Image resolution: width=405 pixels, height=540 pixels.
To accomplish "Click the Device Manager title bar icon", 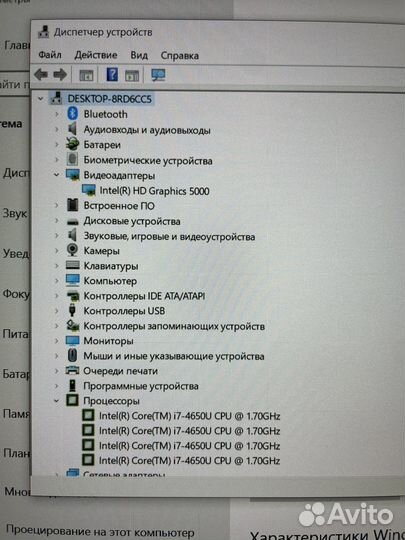I will (43, 32).
